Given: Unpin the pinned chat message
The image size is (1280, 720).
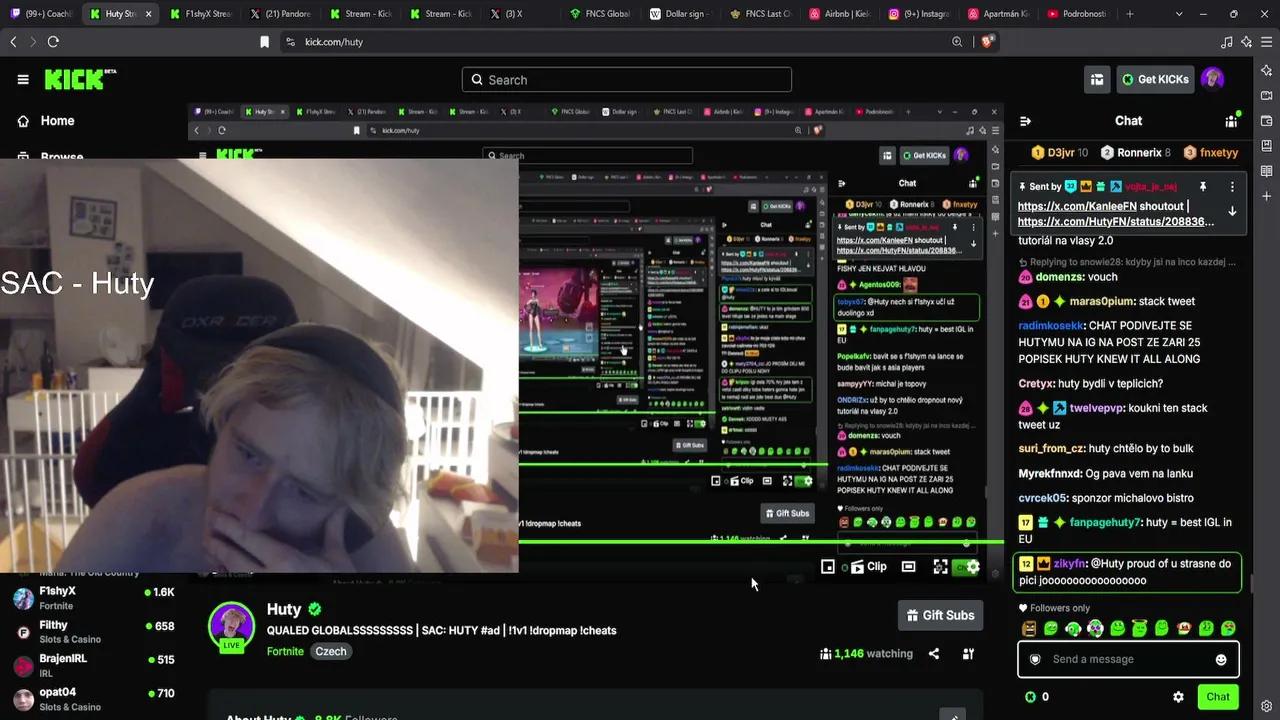Looking at the screenshot, I should (x=1203, y=187).
